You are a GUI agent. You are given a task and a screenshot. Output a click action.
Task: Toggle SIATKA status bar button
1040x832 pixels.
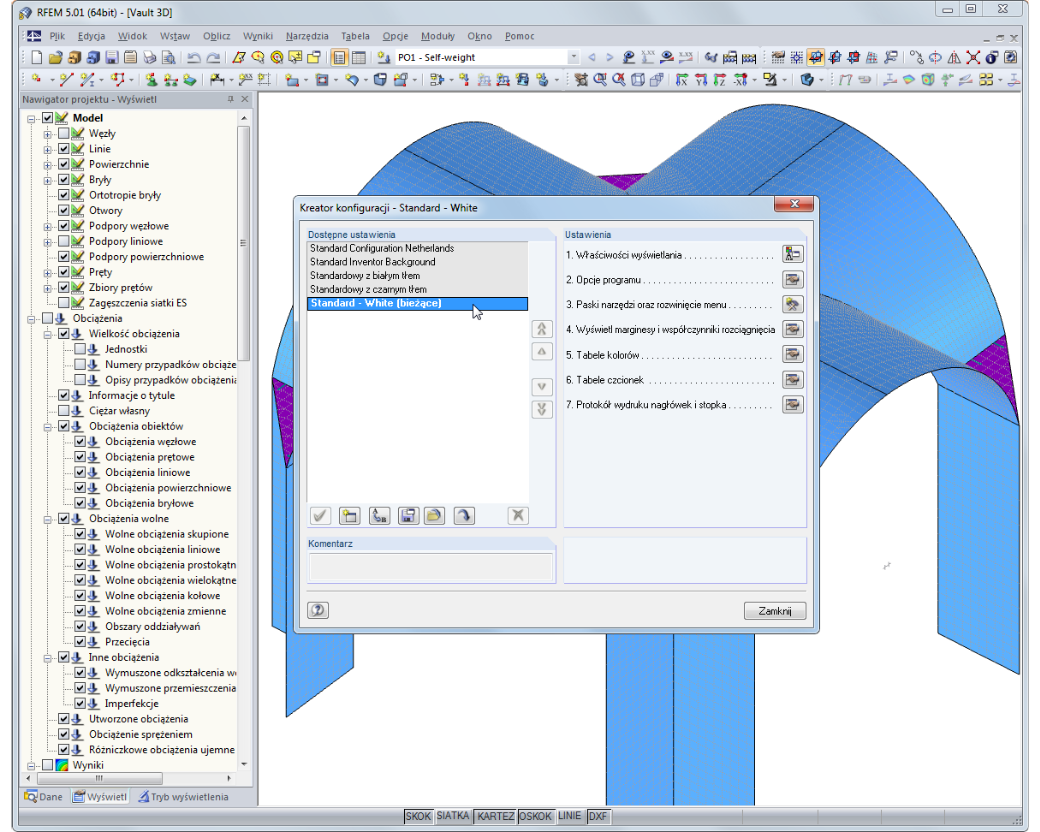point(453,815)
